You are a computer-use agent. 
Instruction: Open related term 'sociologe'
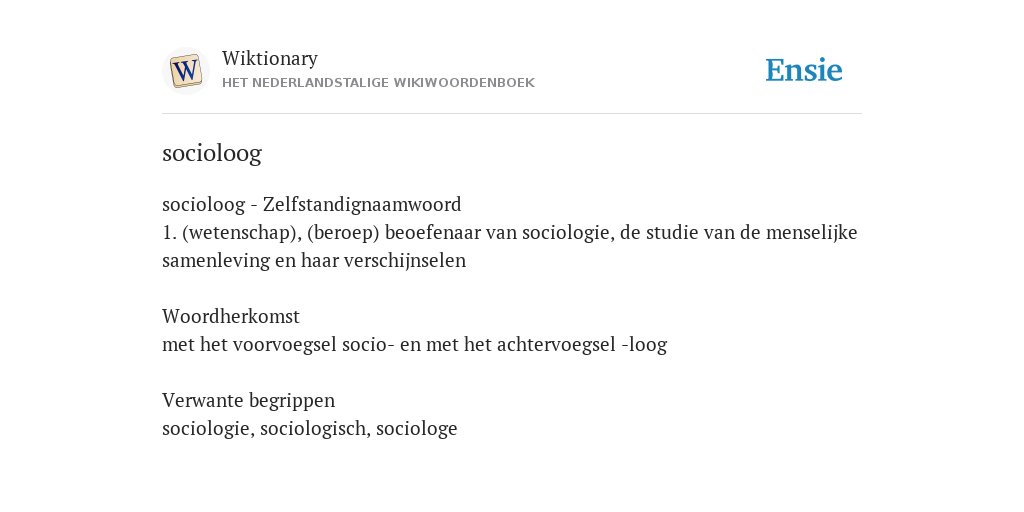pos(417,428)
